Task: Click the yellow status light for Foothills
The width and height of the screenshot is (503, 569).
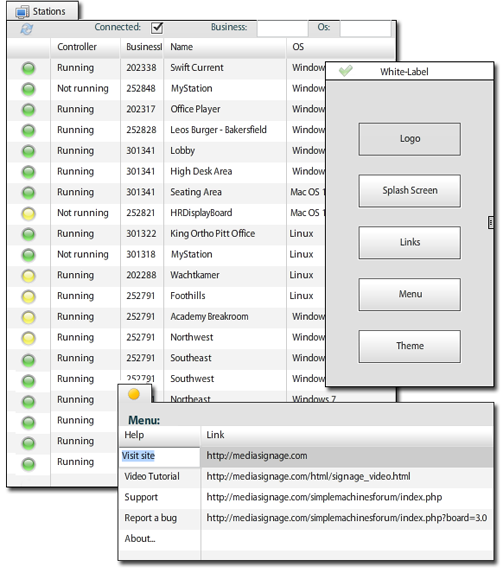Action: [28, 296]
